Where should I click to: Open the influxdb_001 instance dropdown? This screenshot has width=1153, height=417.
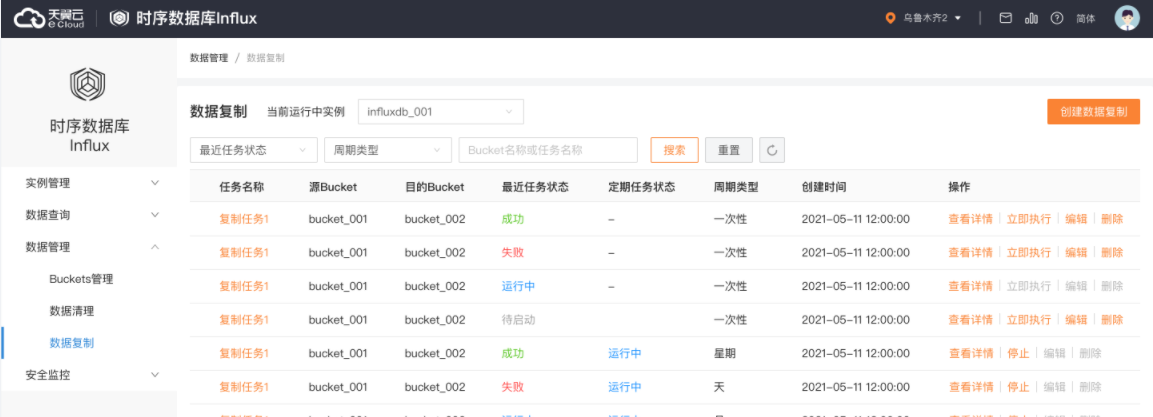point(440,111)
